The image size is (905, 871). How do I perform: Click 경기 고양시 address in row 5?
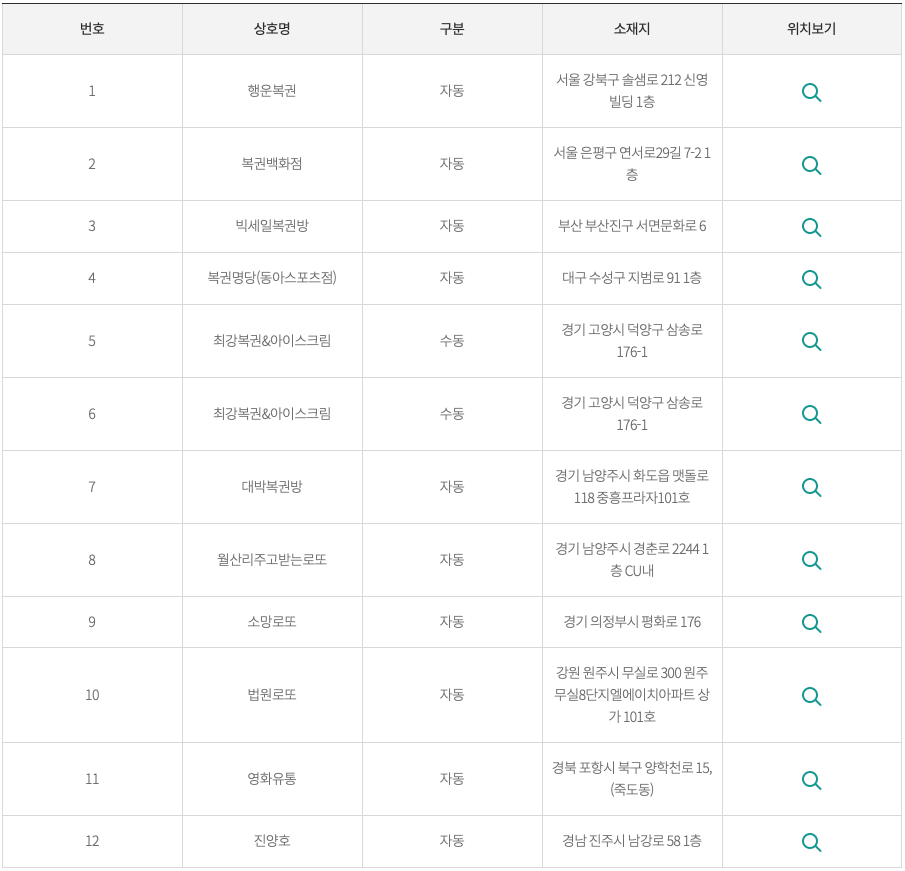point(632,341)
